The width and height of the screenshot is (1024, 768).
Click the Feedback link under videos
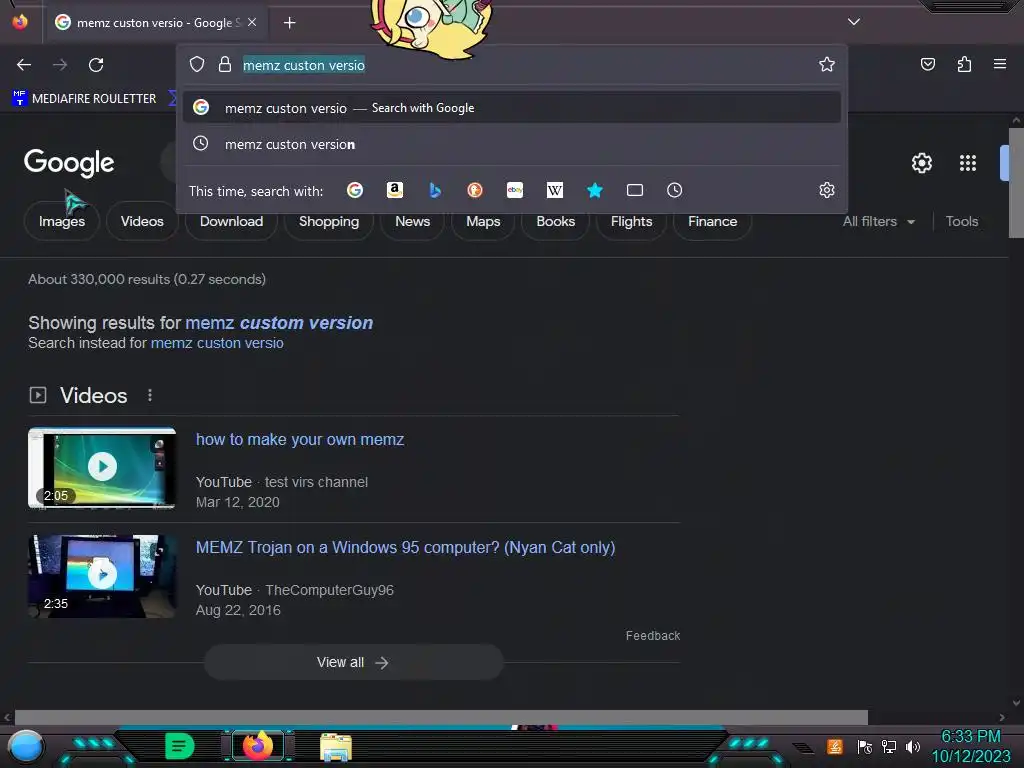point(652,635)
